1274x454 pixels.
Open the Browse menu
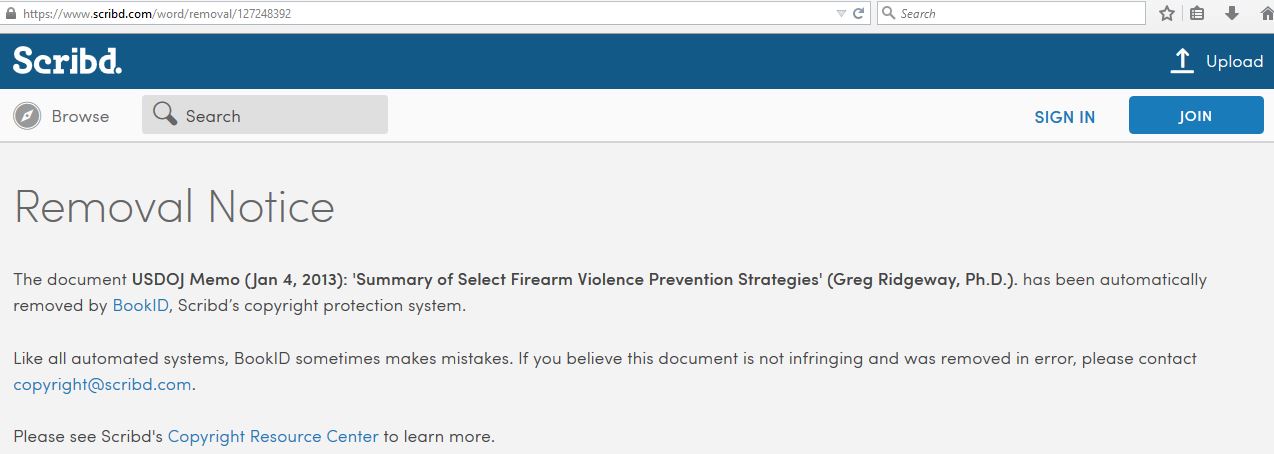pos(80,116)
